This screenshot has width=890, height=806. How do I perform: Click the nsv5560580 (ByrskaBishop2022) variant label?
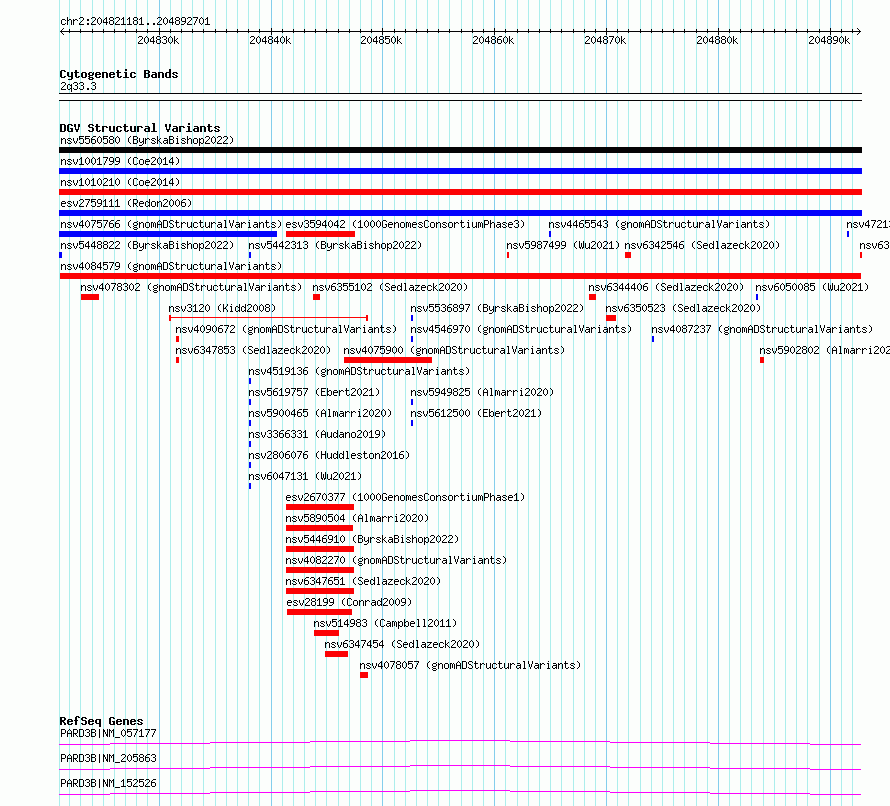[x=147, y=140]
